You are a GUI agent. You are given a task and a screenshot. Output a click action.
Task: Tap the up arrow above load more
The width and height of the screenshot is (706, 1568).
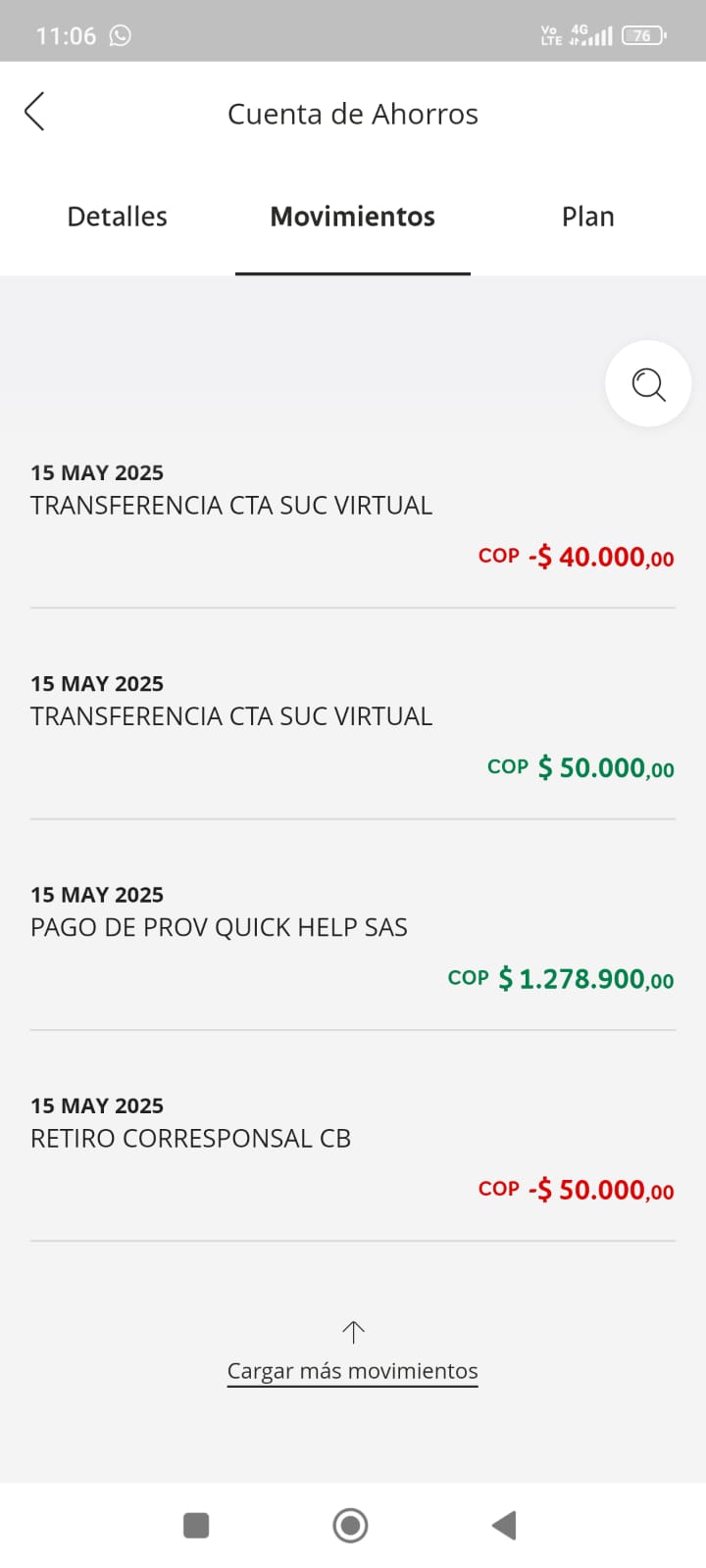click(353, 1332)
